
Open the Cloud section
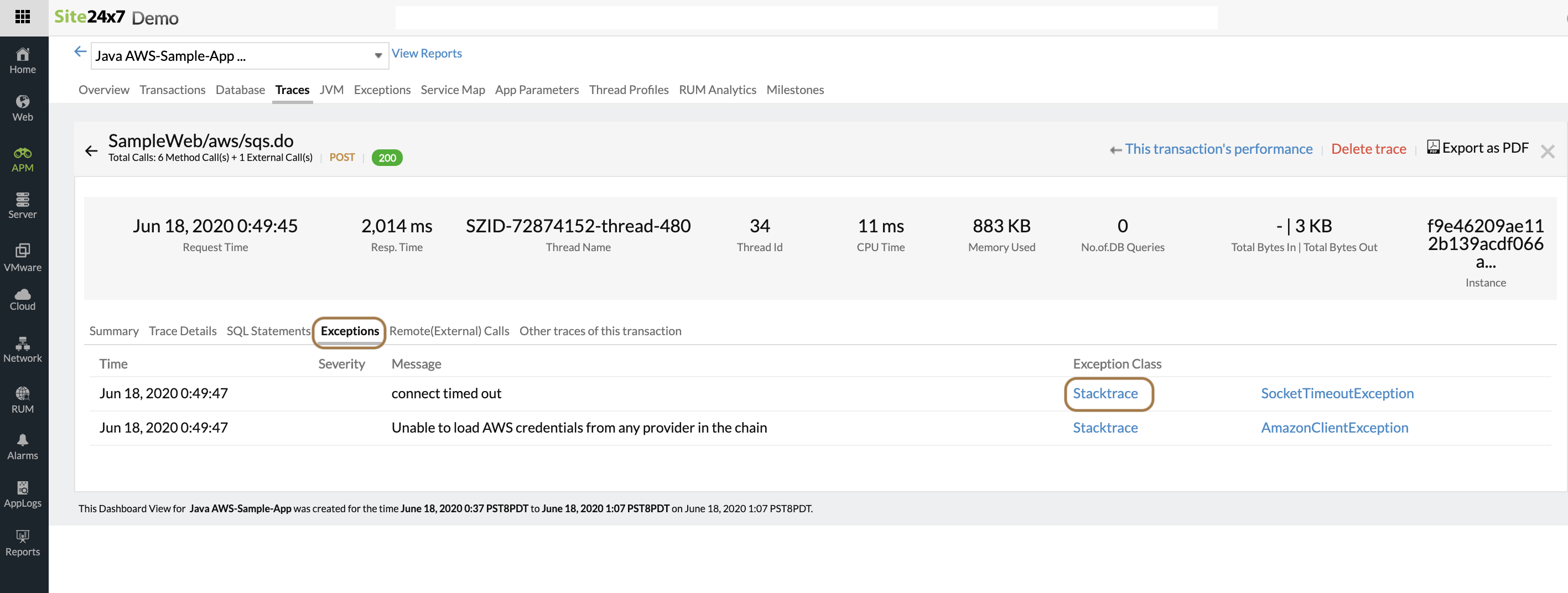[x=23, y=300]
